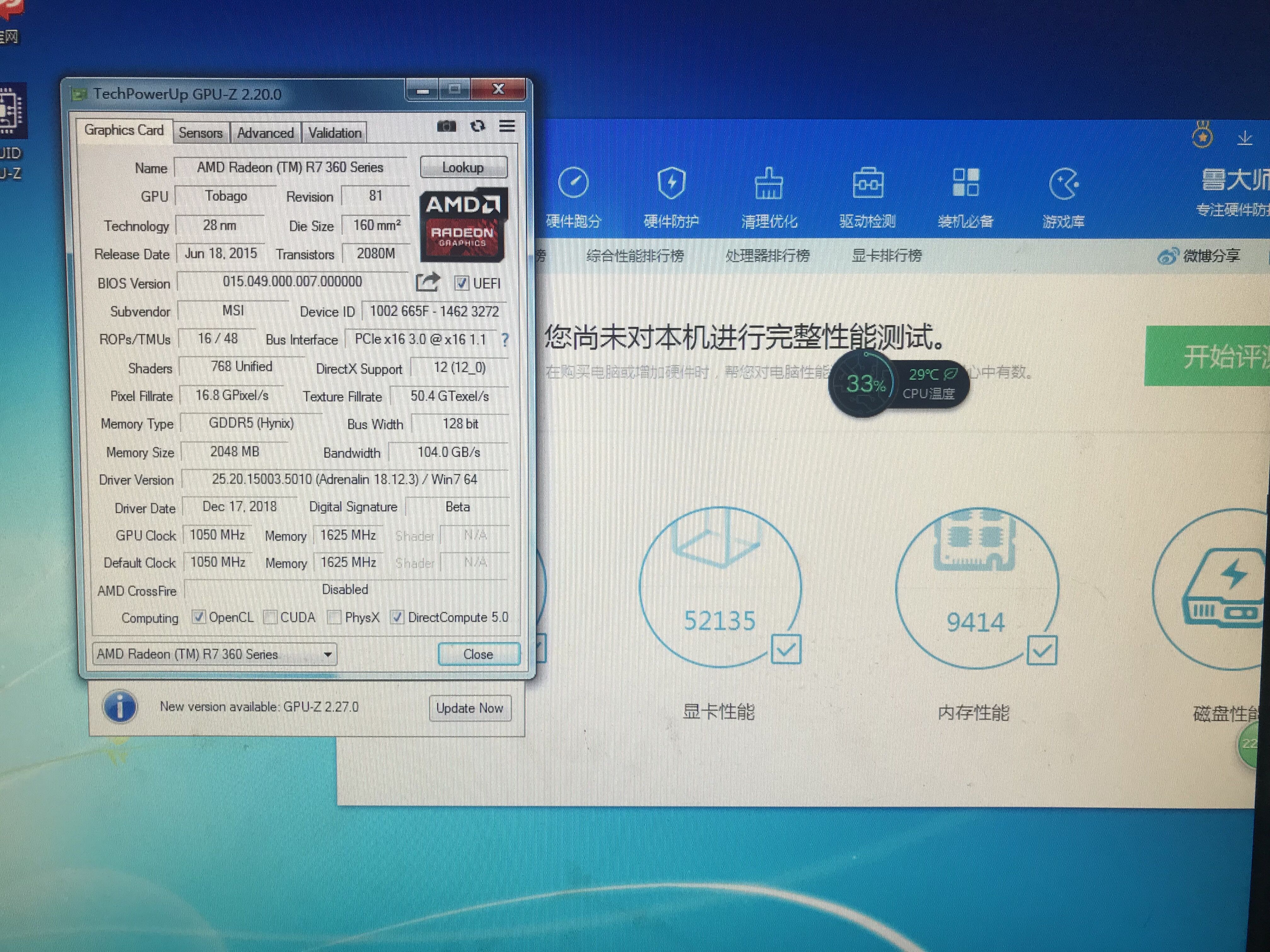The width and height of the screenshot is (1270, 952).
Task: Open the 显卡排行榜 tab
Action: 886,256
